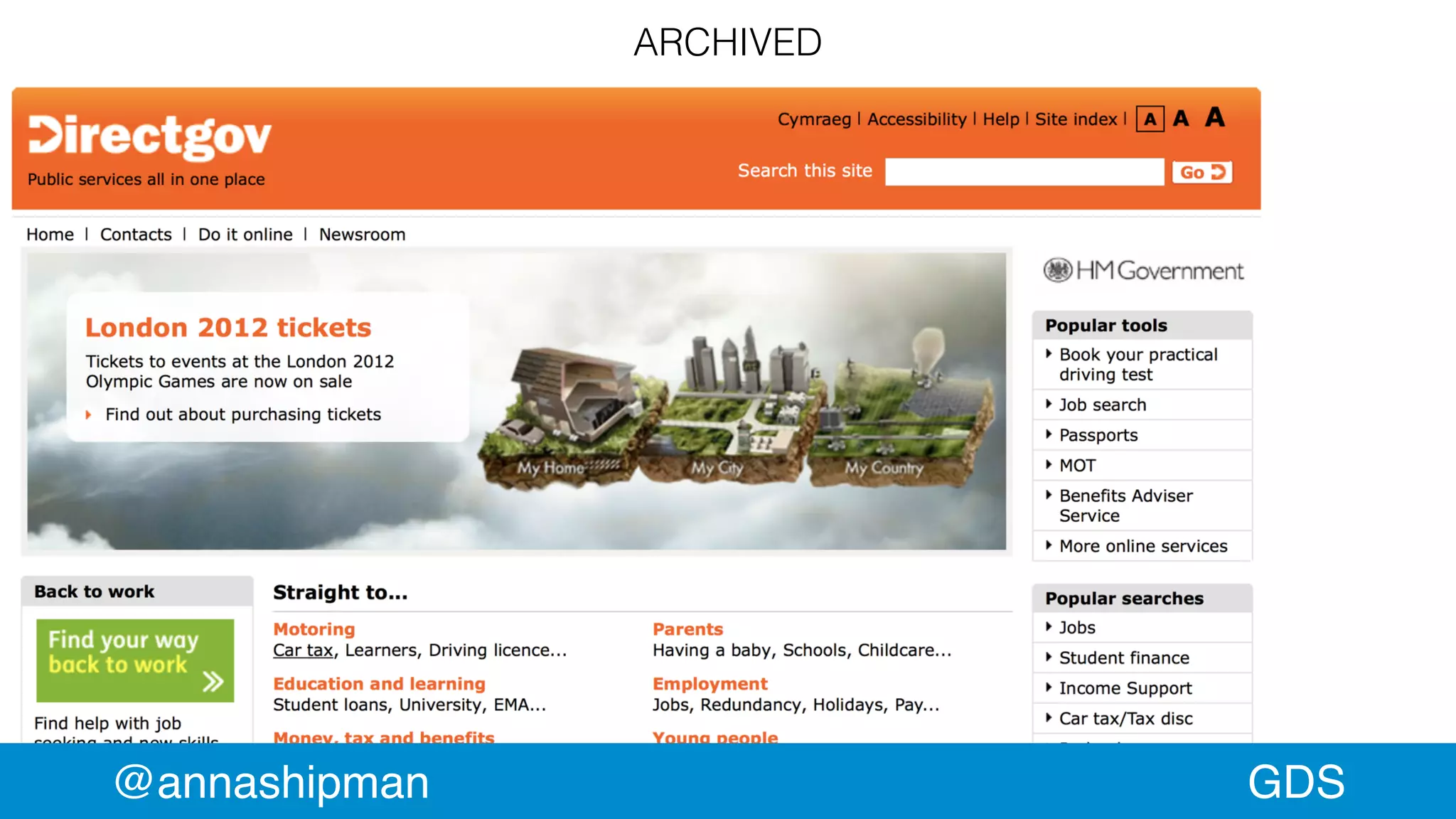Screen dimensions: 1456x819
Task: Open the Student finance popular search
Action: (x=1123, y=658)
